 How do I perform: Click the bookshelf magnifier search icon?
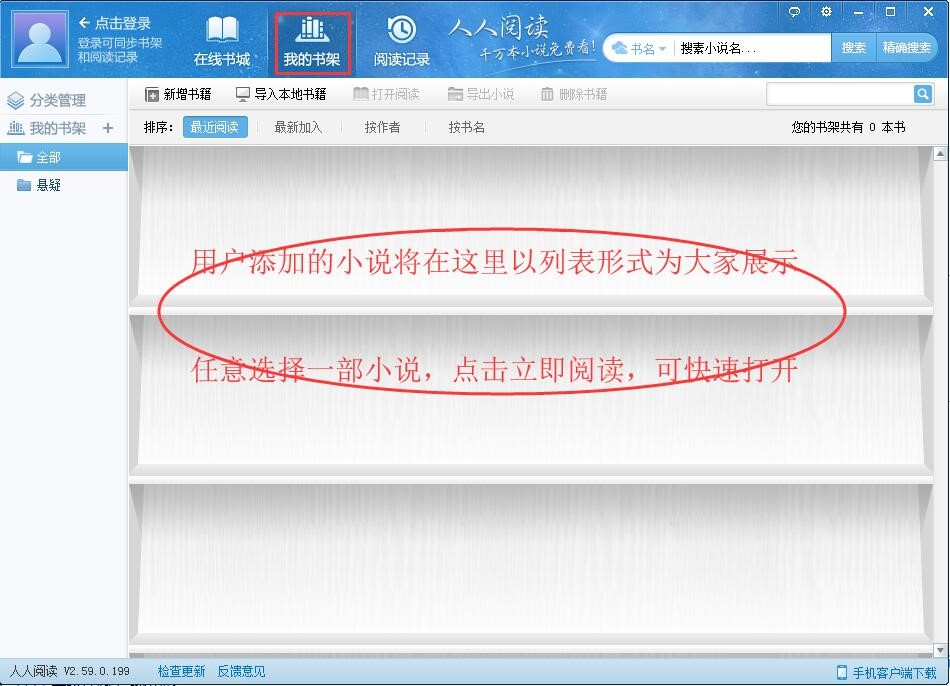pos(923,94)
